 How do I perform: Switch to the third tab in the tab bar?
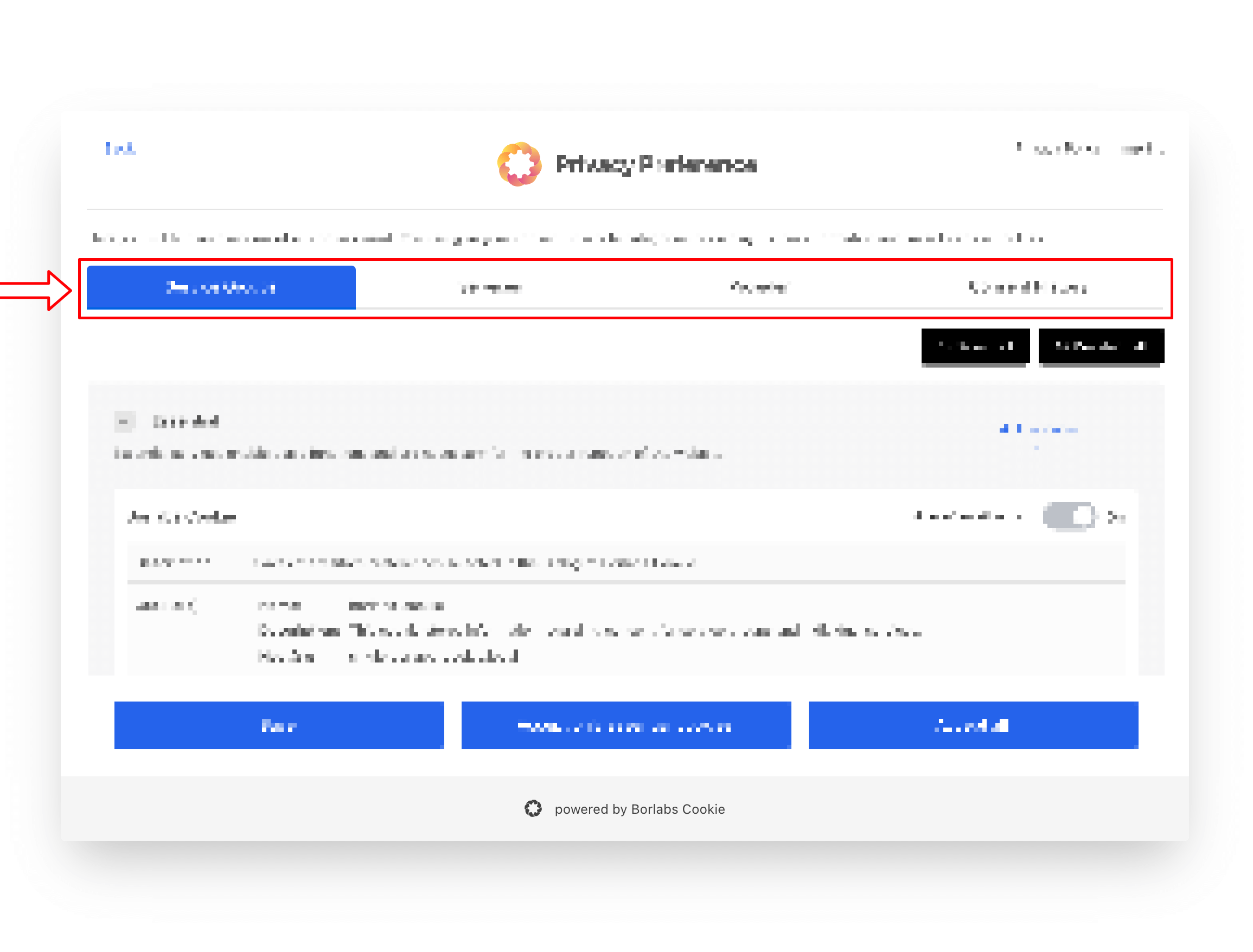pos(759,288)
